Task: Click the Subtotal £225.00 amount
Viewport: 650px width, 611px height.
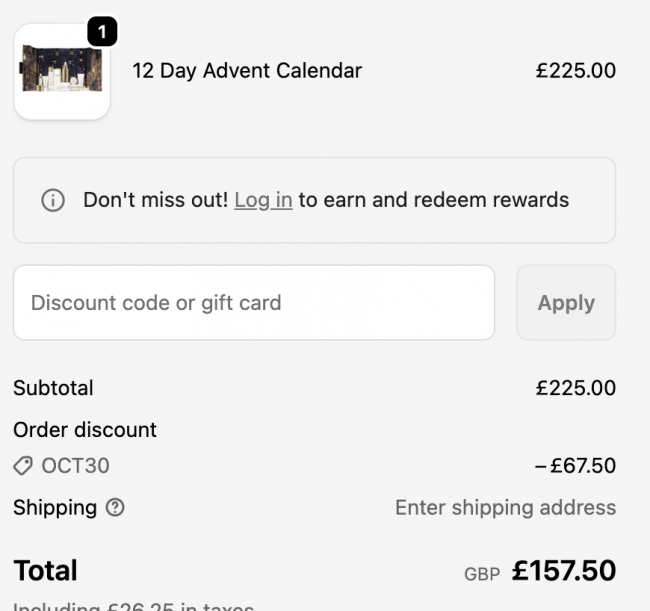Action: click(575, 388)
